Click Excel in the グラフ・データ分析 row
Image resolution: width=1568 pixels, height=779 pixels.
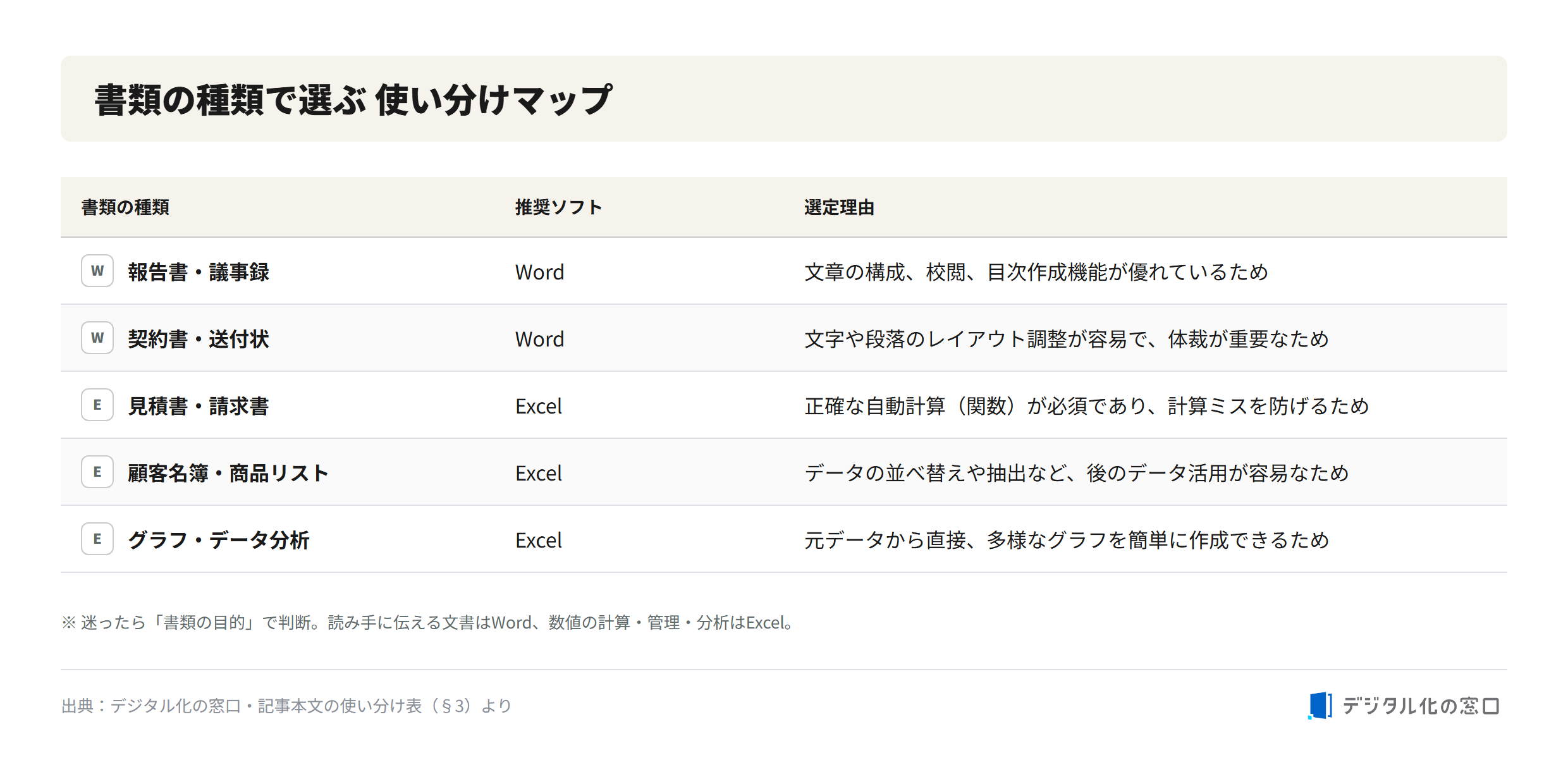(x=539, y=540)
